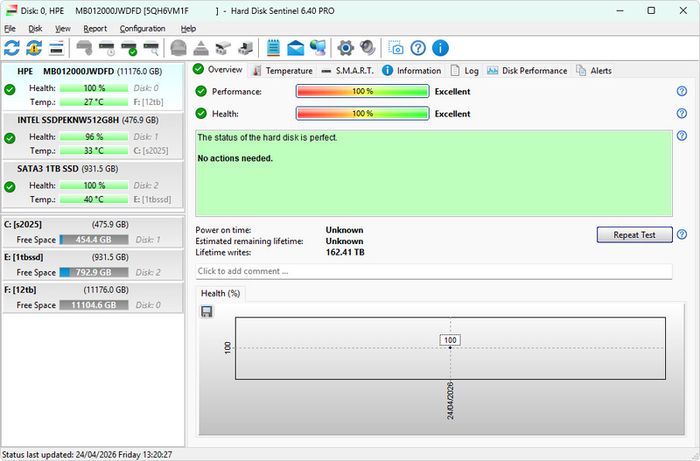Image resolution: width=700 pixels, height=461 pixels.
Task: Click the green check icon beside the INTEL disk
Action: [x=10, y=138]
